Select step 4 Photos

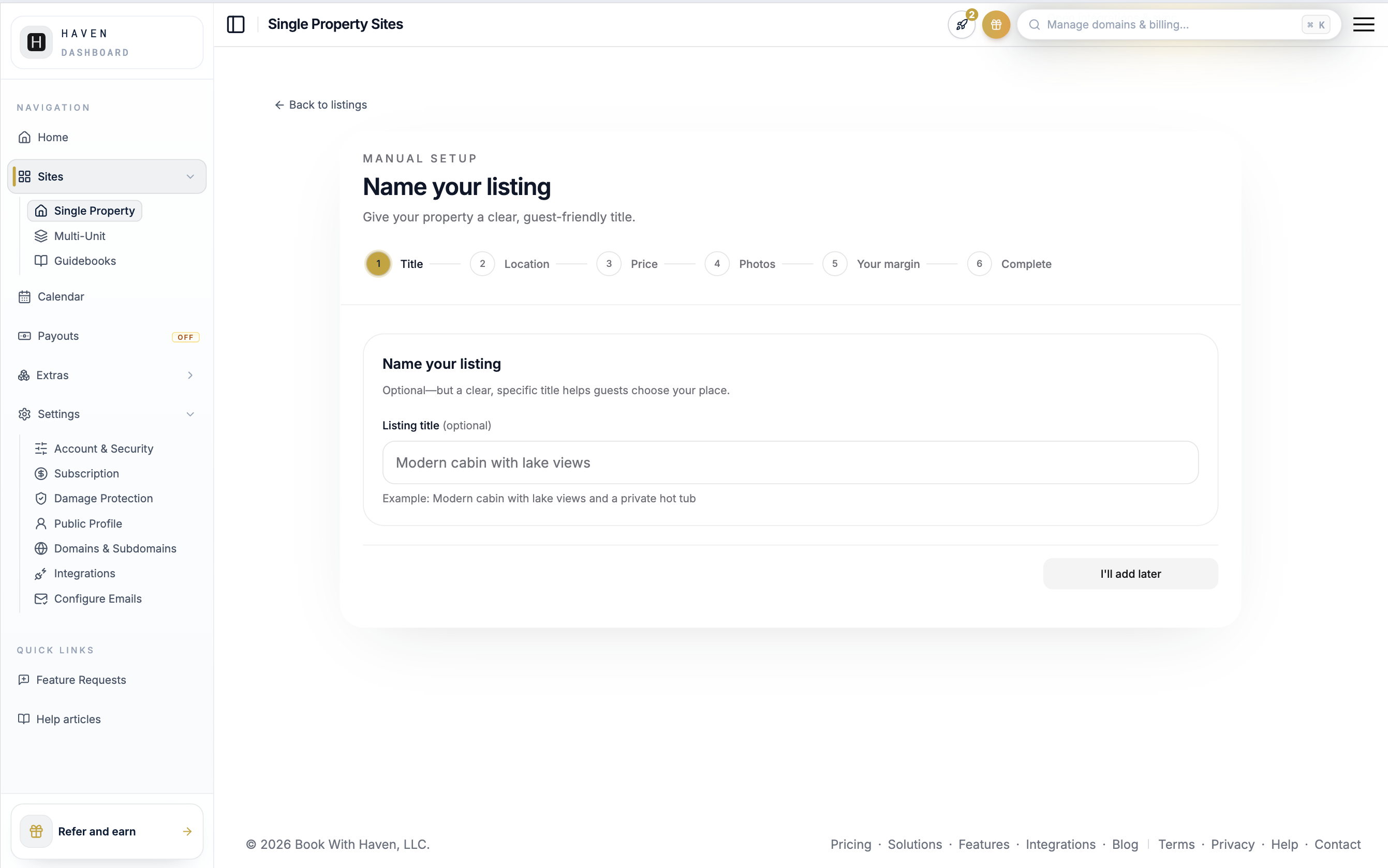point(740,263)
